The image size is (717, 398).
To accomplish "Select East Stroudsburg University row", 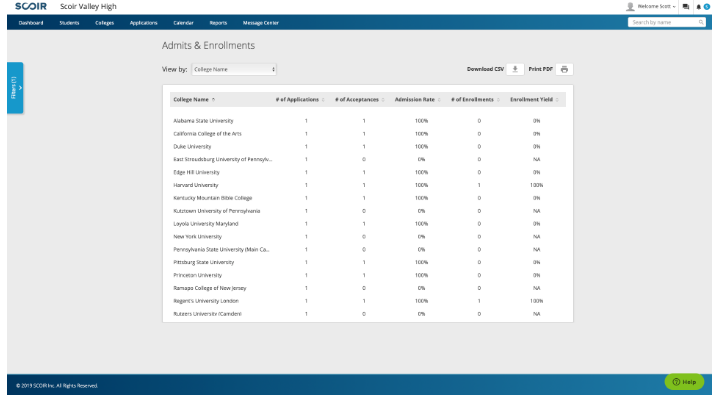I will point(368,159).
